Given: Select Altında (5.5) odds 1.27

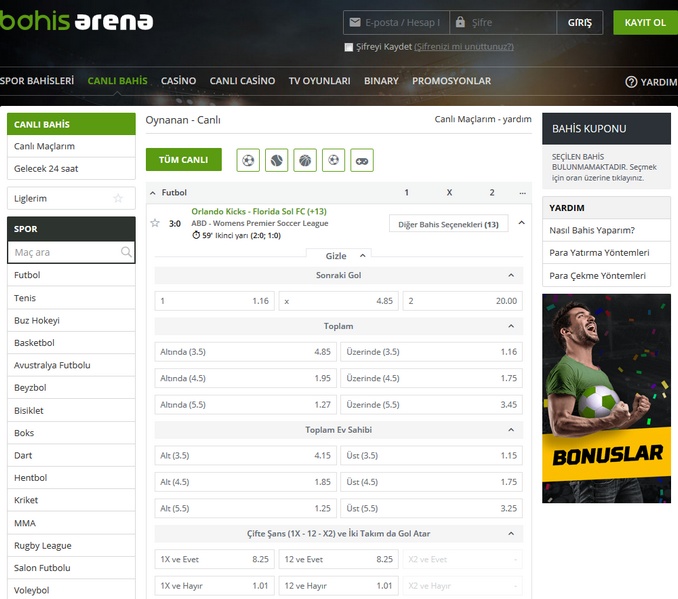Looking at the screenshot, I should pyautogui.click(x=246, y=404).
